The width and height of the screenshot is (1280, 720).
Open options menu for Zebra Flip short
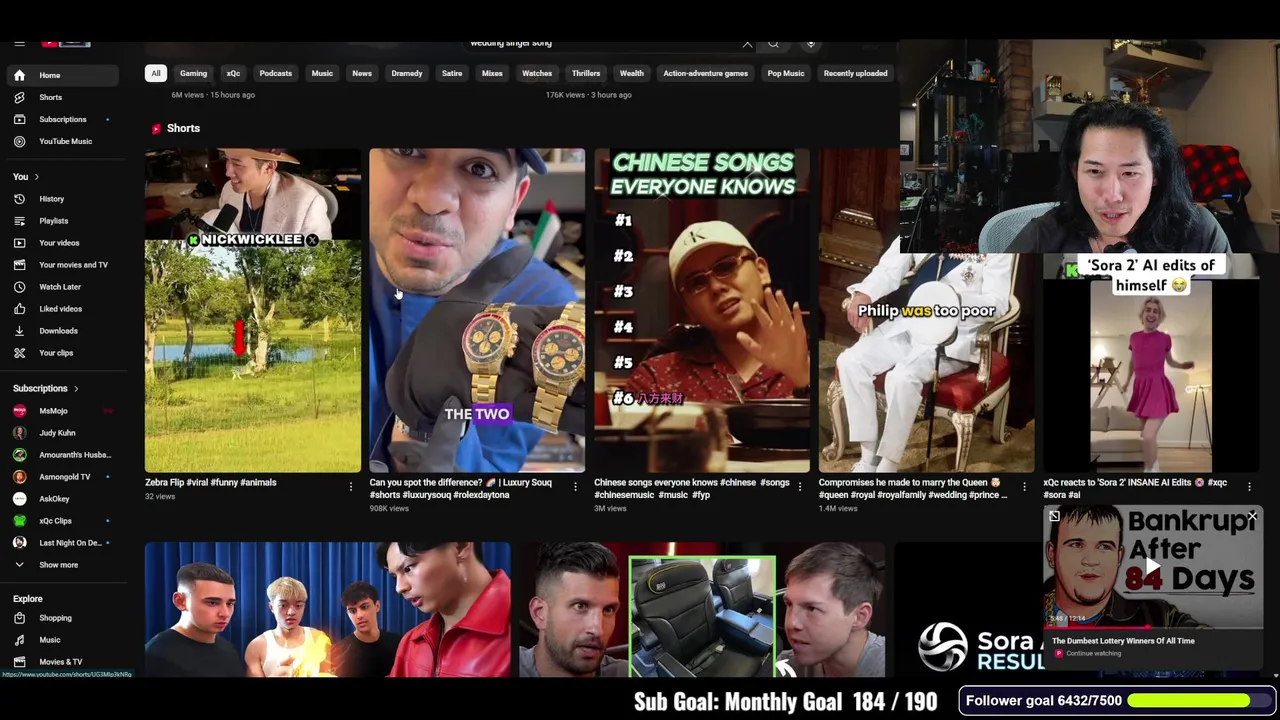(350, 487)
